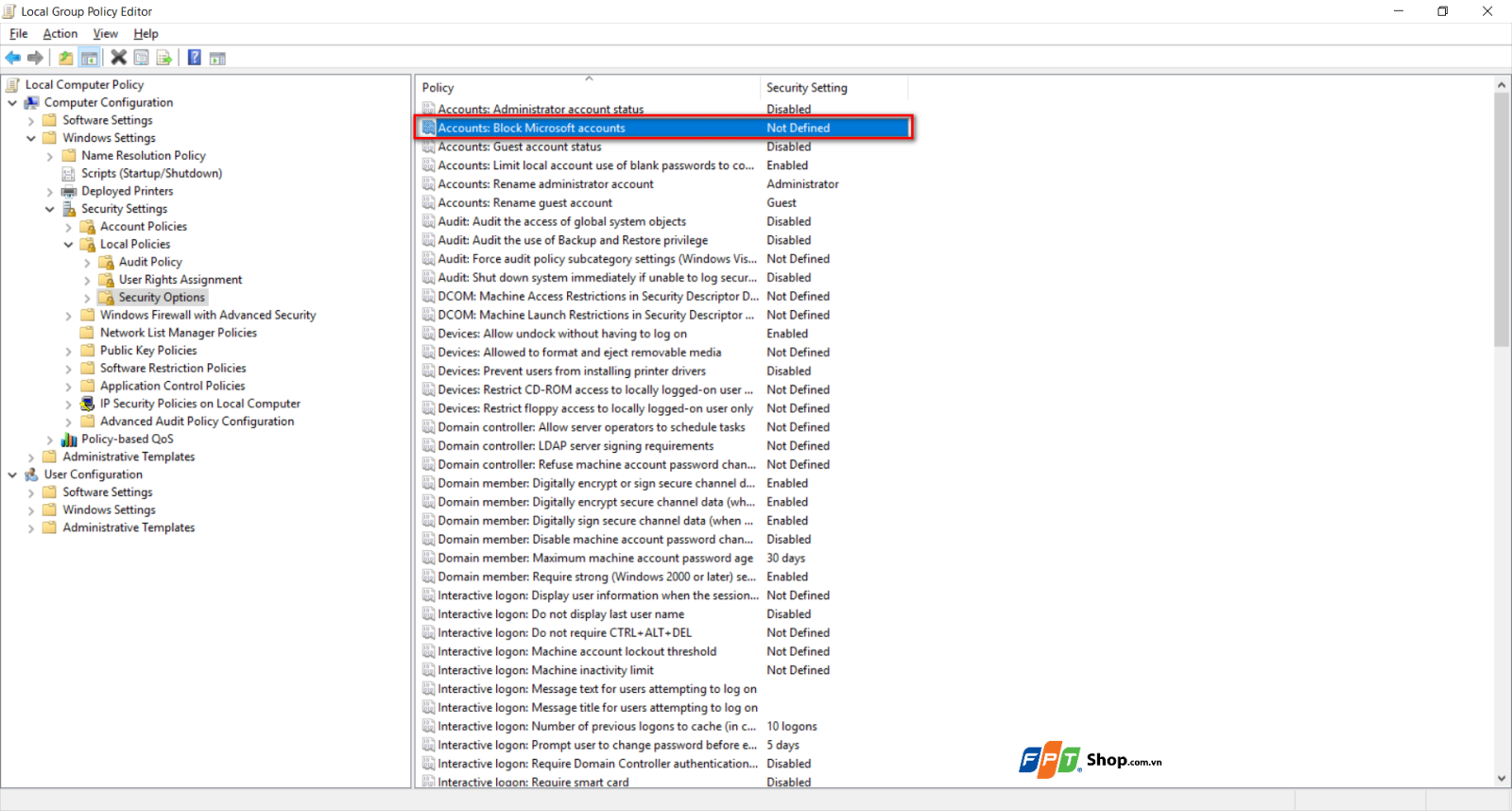Click the Back arrow toolbar button
The width and height of the screenshot is (1512, 811).
tap(13, 58)
